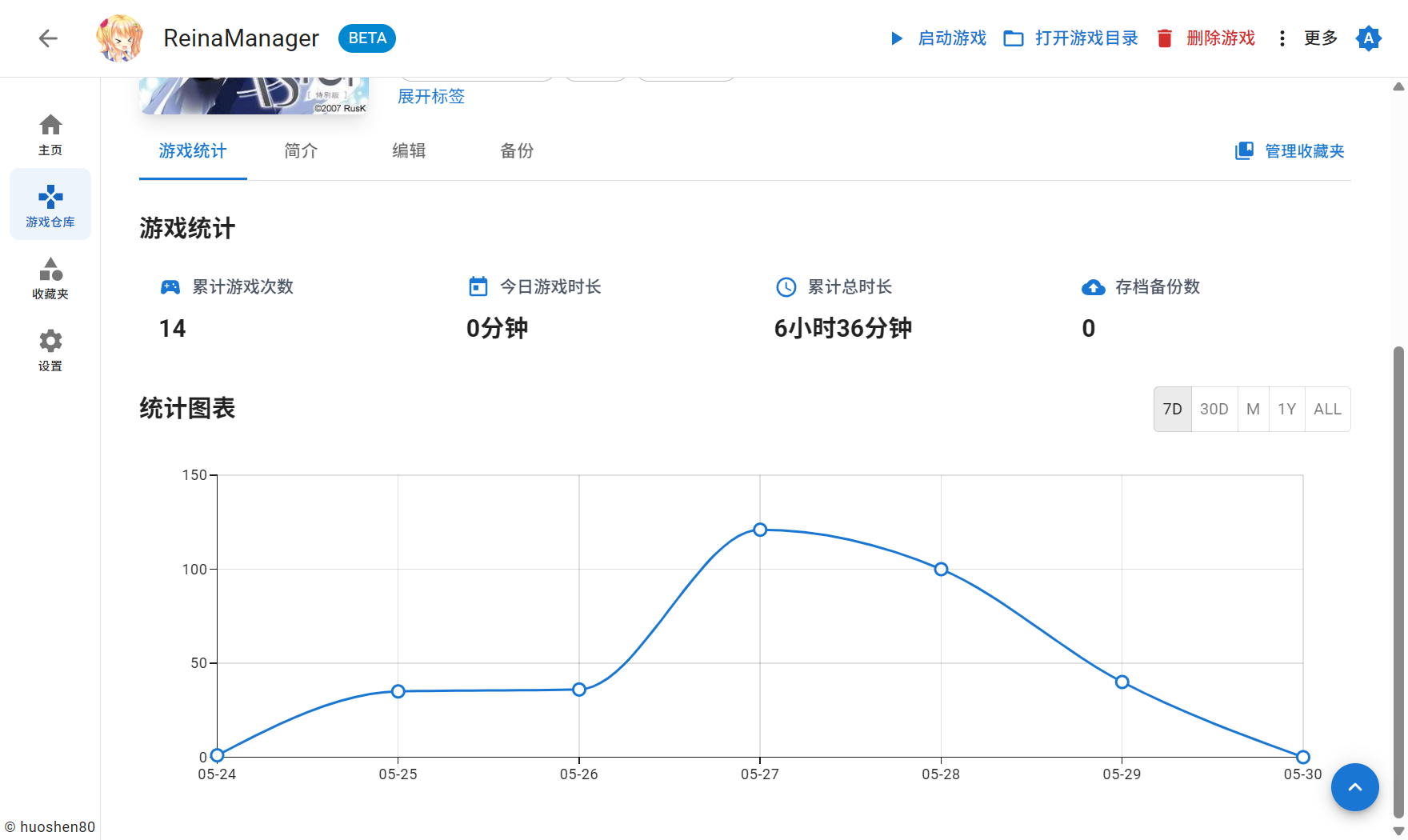Image resolution: width=1408 pixels, height=840 pixels.
Task: Switch to 编辑 tab
Action: 409,151
